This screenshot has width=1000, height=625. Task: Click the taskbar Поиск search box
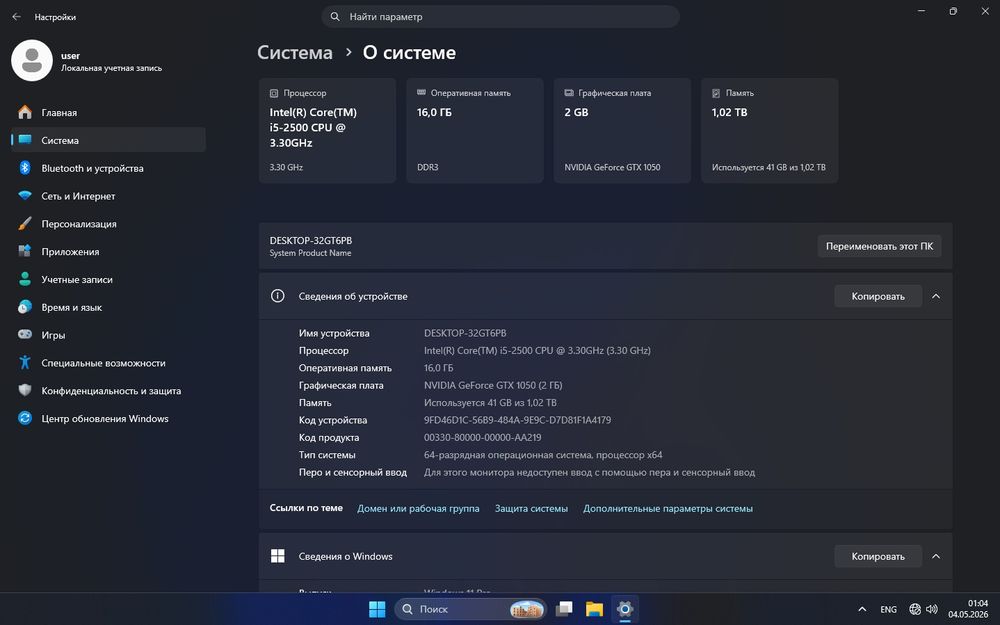471,609
